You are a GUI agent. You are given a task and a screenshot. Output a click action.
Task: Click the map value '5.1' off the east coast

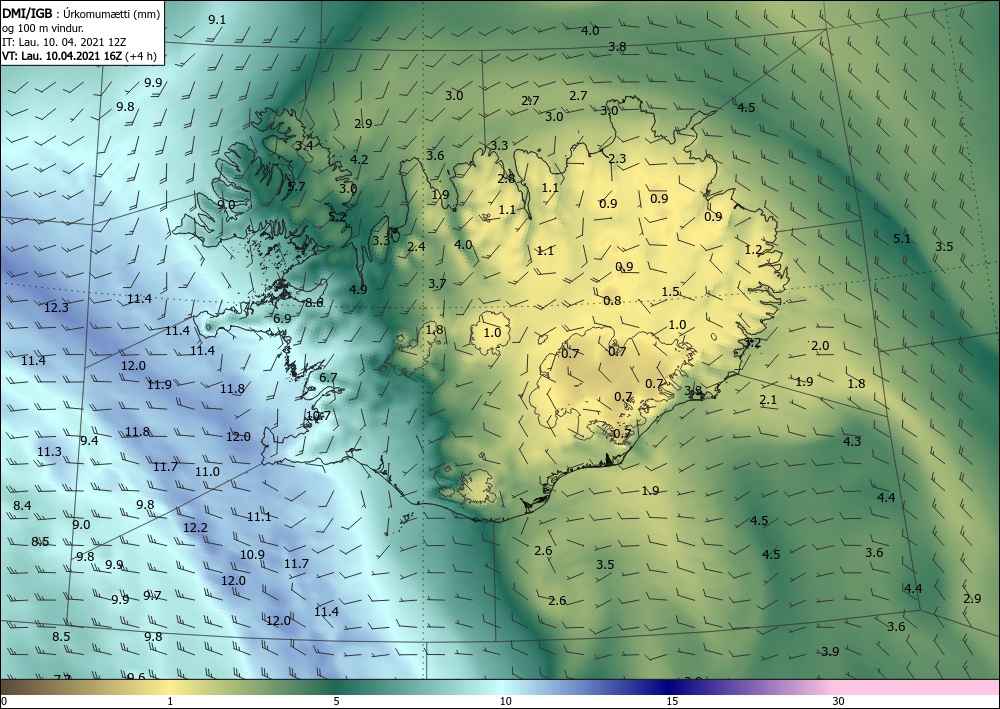coord(902,239)
